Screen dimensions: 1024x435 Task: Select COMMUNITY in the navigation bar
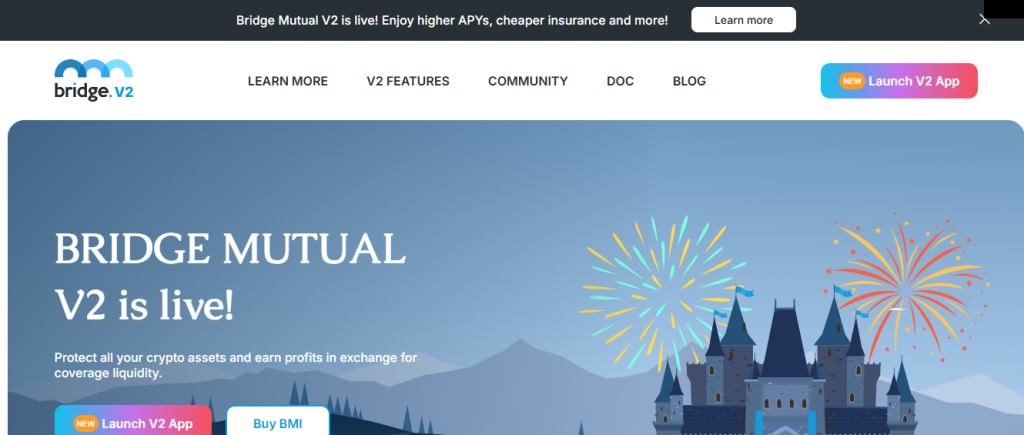(527, 81)
